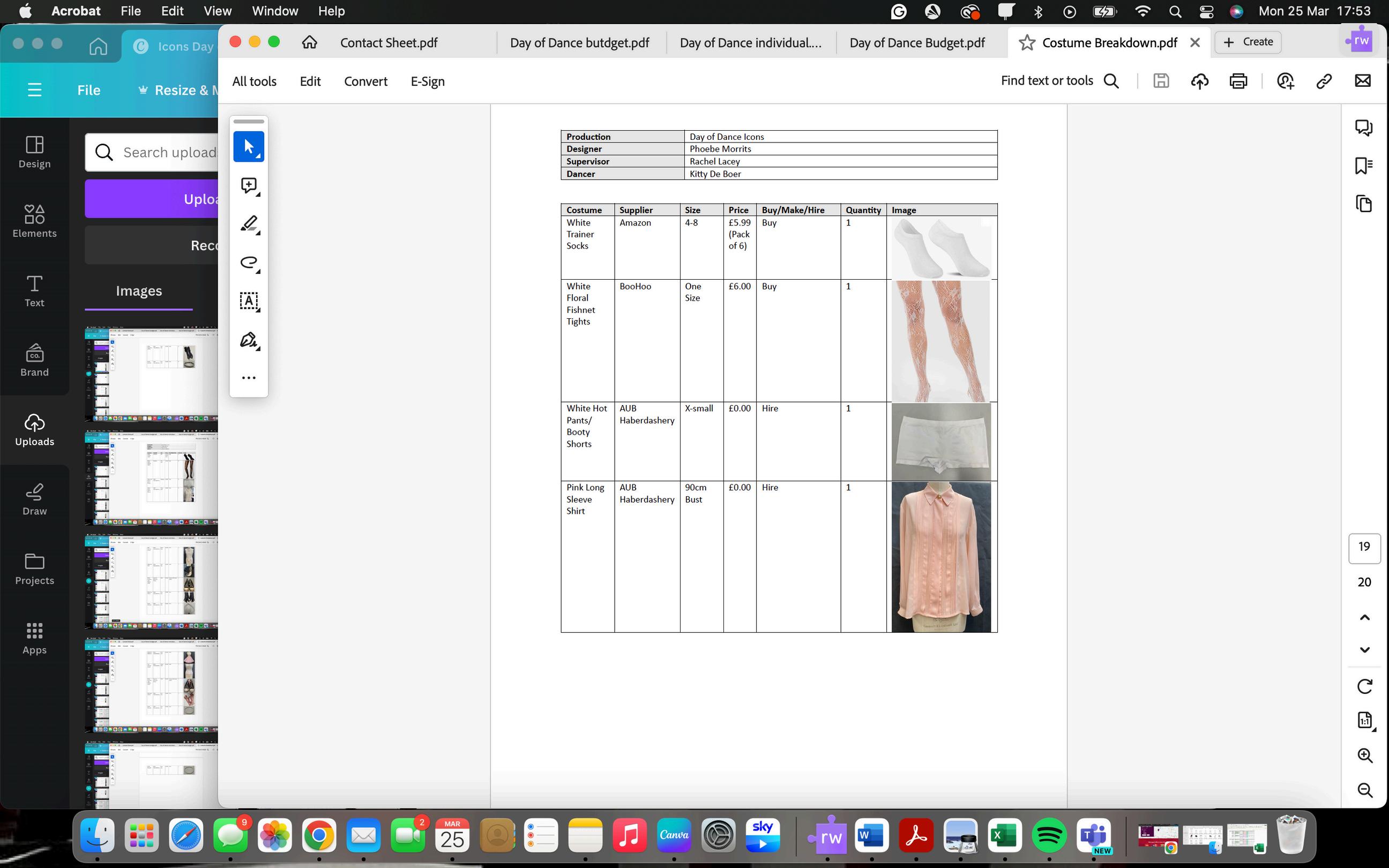Screen dimensions: 1389x868
Task: Go to next page with down chevron
Action: (1364, 650)
